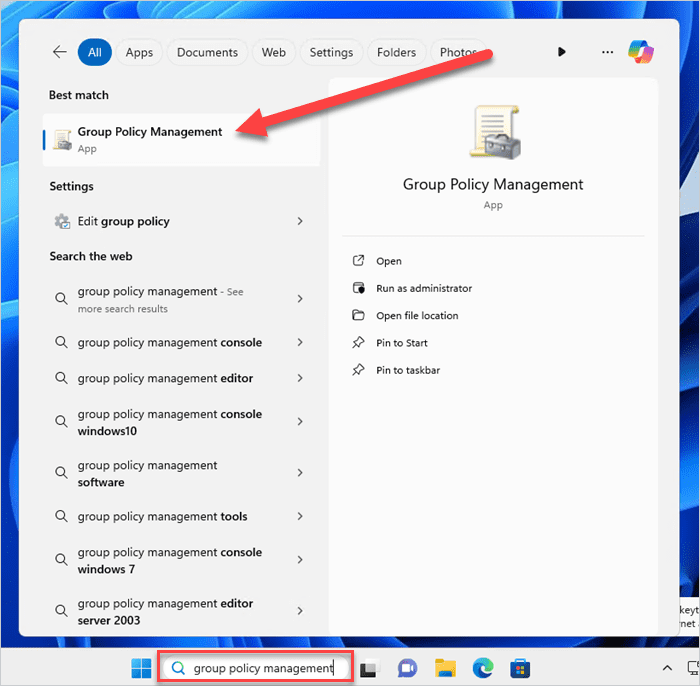This screenshot has width=700, height=686.
Task: Click the taskbar search box
Action: (x=256, y=668)
